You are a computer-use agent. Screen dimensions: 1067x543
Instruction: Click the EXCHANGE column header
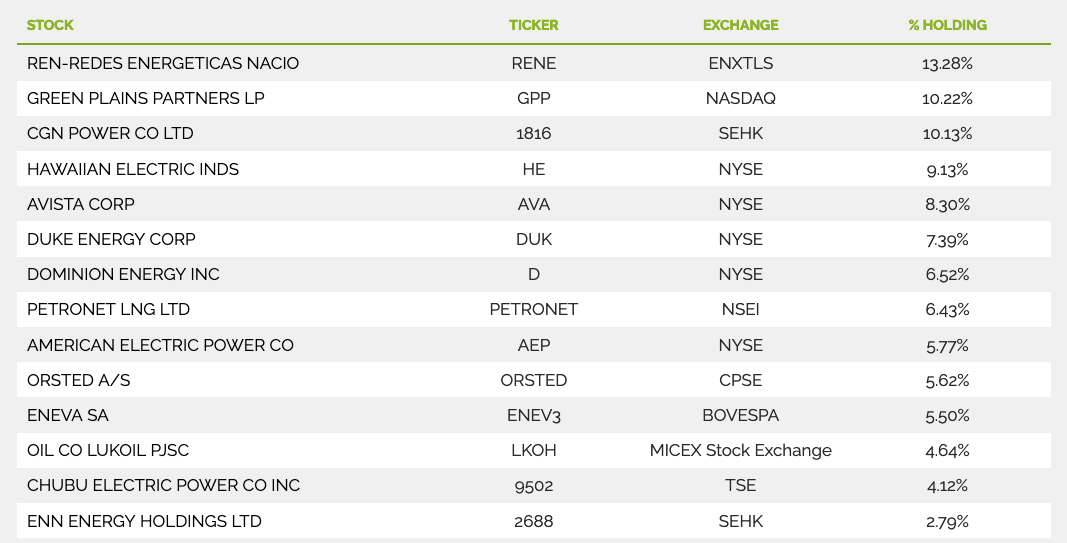pyautogui.click(x=740, y=25)
